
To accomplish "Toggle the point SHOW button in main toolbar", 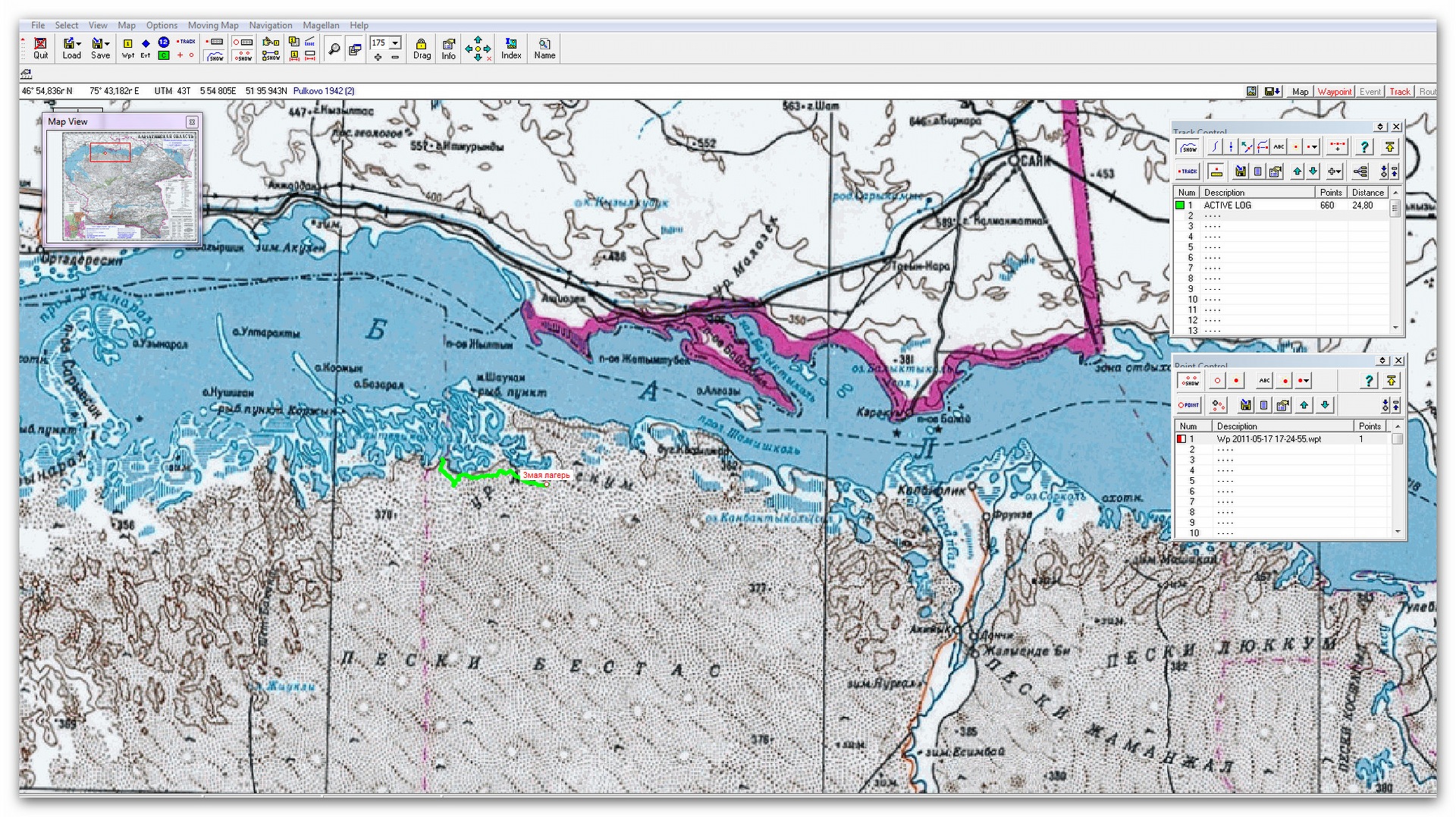I will pyautogui.click(x=243, y=56).
